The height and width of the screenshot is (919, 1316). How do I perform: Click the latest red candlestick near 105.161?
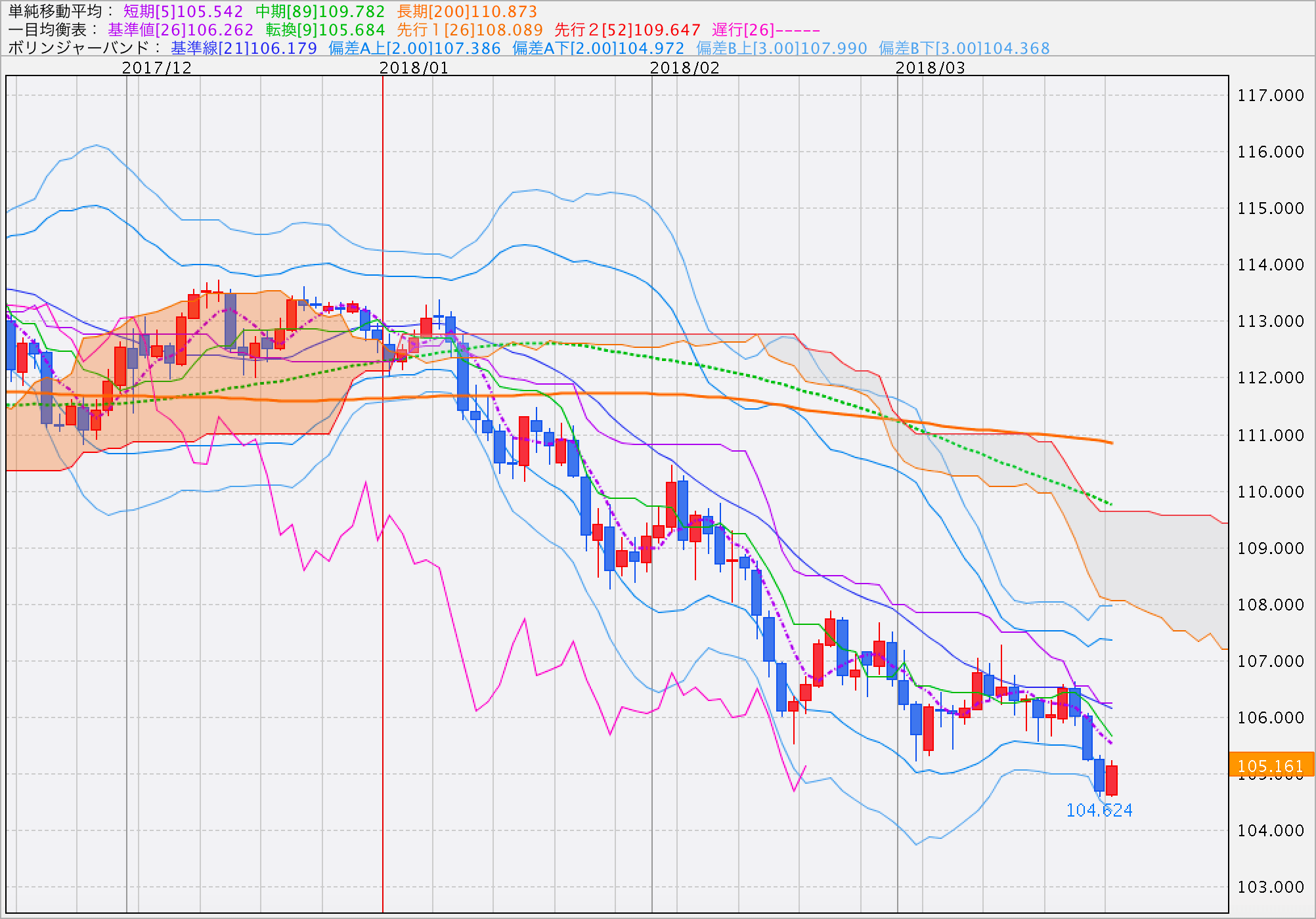[x=1111, y=780]
